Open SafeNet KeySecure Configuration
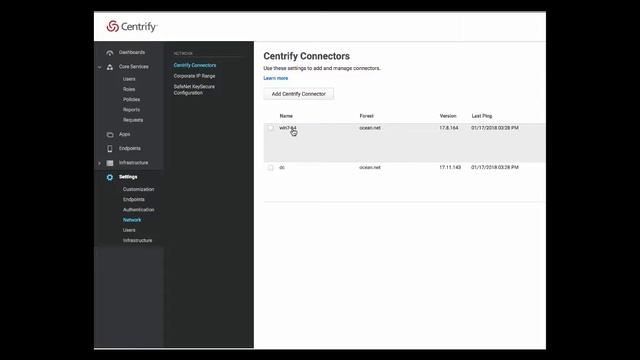The height and width of the screenshot is (360, 640). (194, 90)
